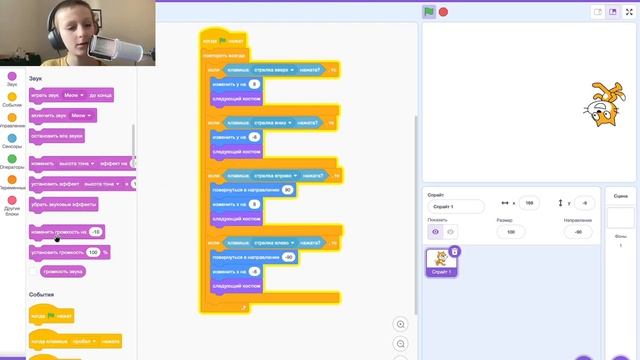
Task: Tick the 'громкость звука' reporter checkbox
Action: 33,271
